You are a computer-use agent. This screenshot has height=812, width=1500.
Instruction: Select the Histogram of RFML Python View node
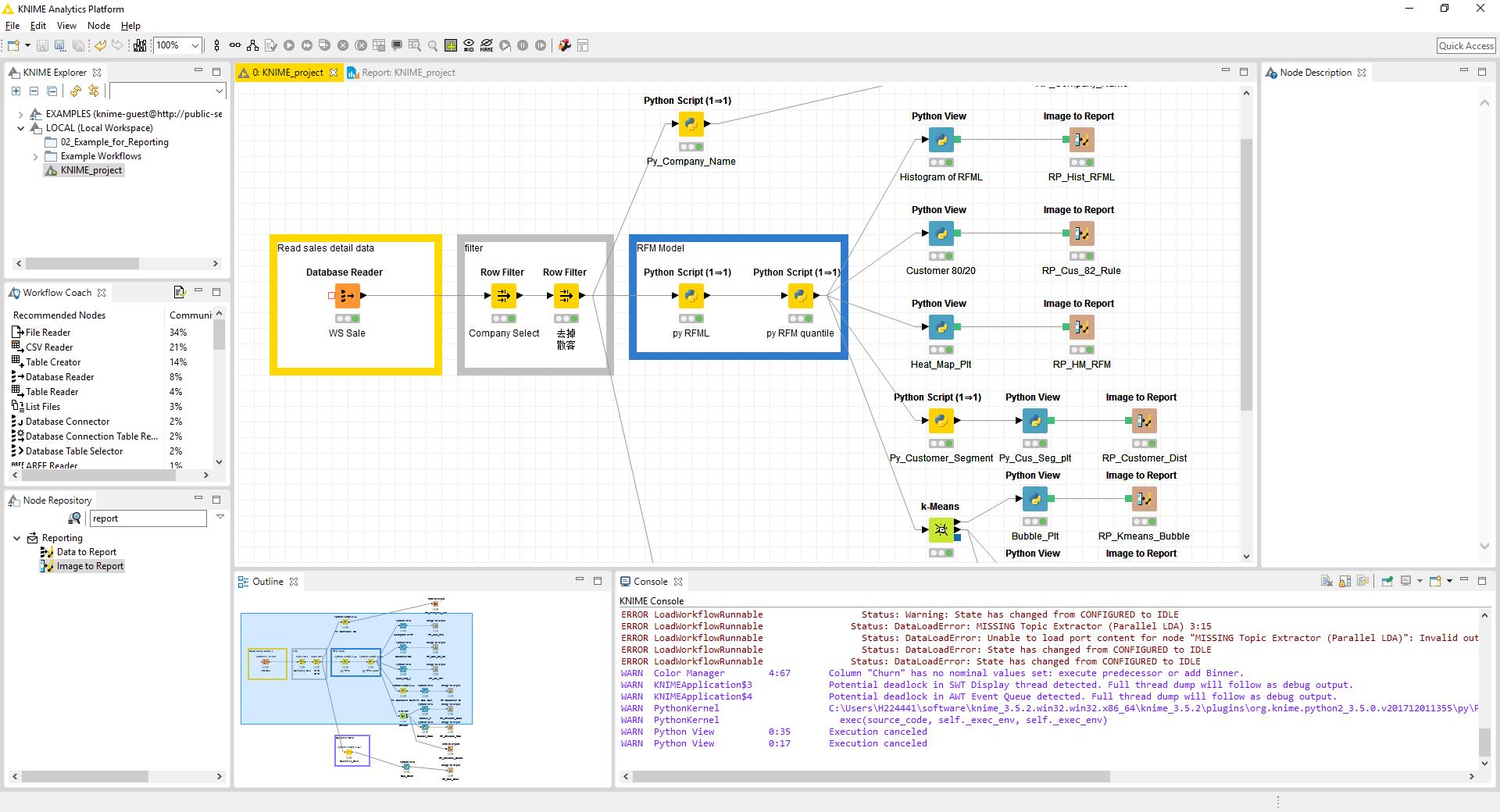coord(941,140)
